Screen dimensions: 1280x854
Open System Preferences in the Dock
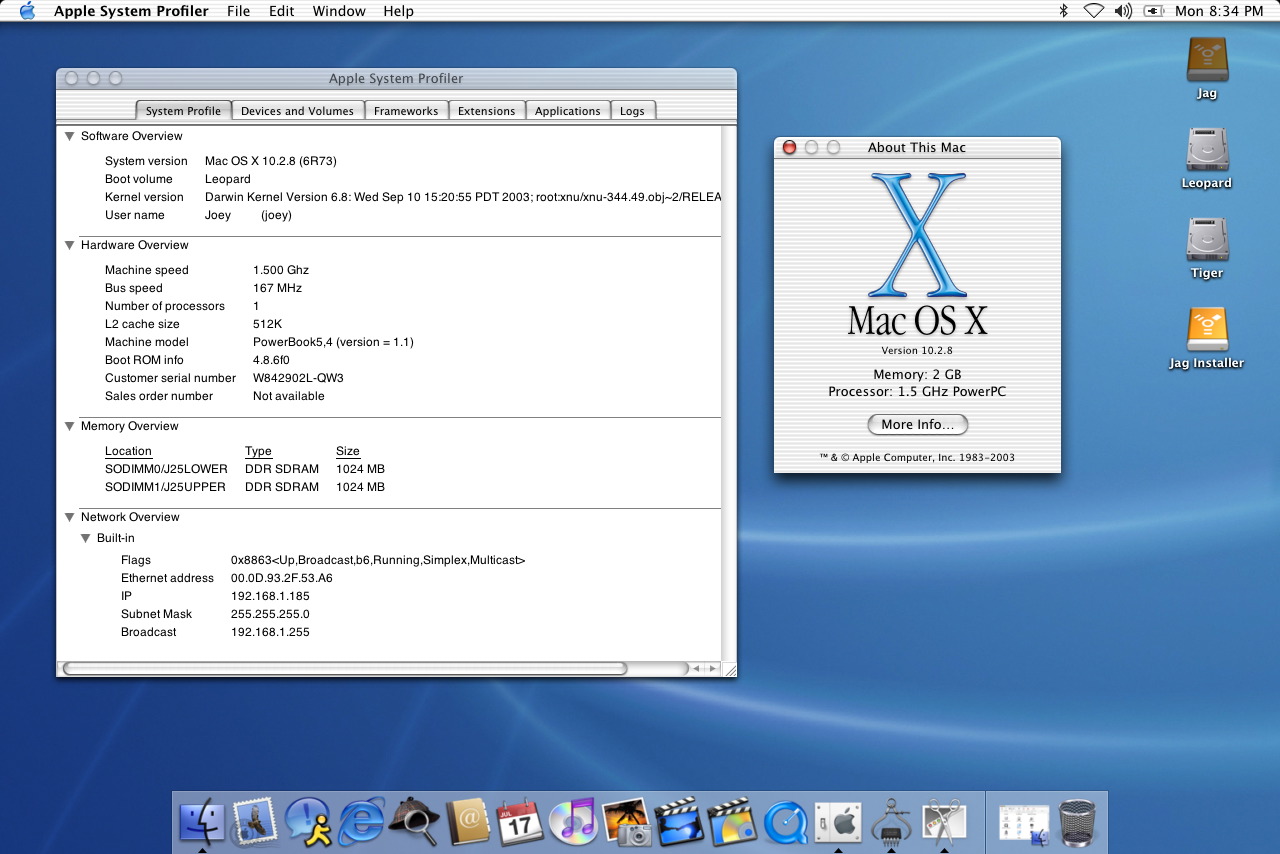838,822
